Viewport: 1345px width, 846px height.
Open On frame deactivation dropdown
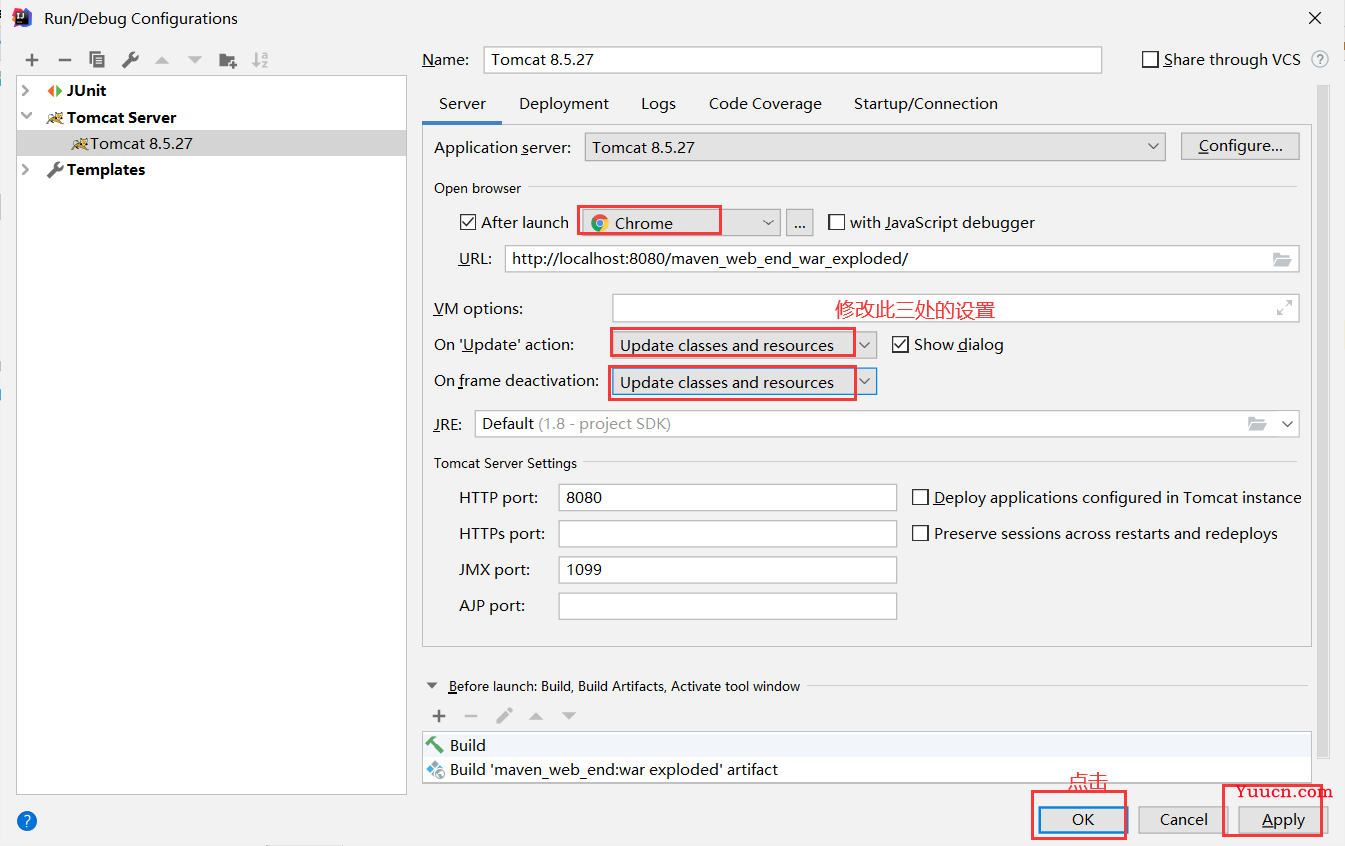[x=744, y=382]
